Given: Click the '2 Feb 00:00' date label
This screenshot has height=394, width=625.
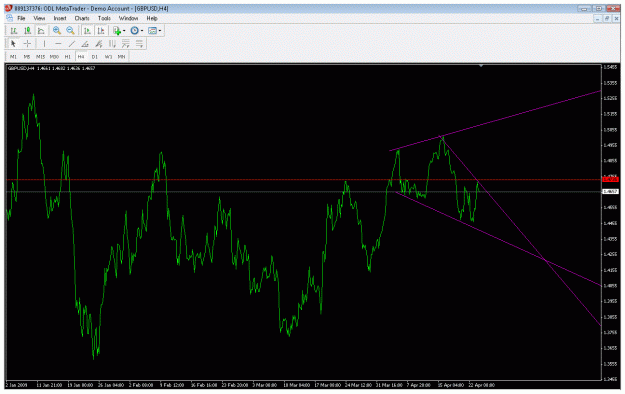Looking at the screenshot, I should pos(141,385).
